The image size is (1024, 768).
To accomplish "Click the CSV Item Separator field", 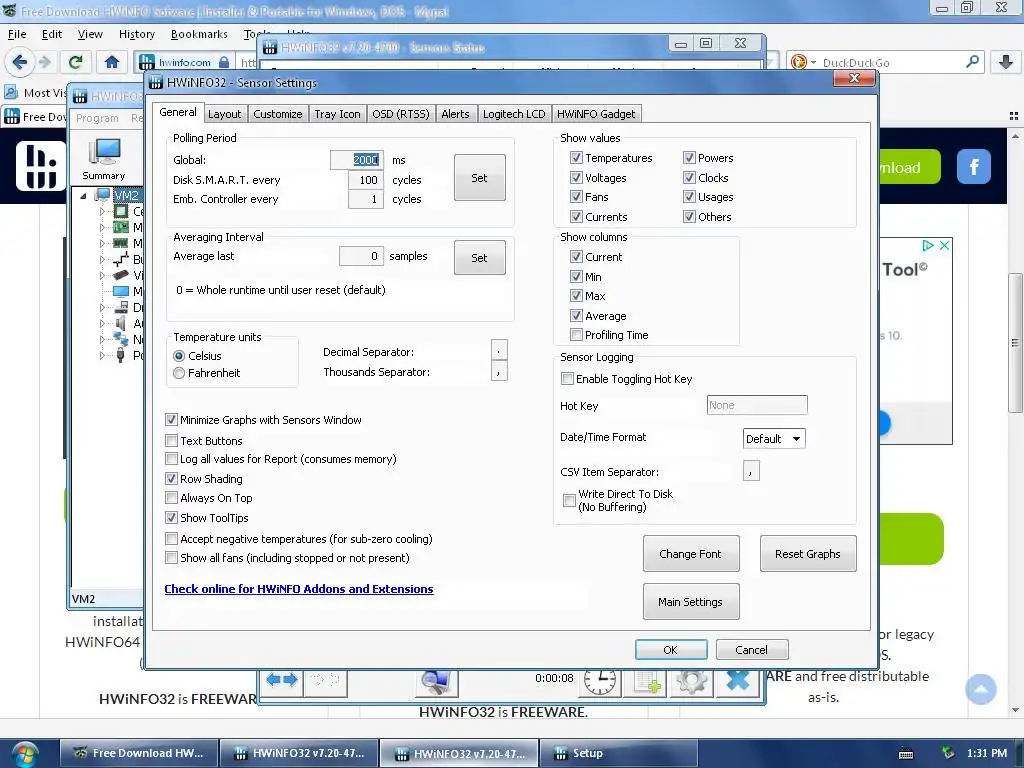I will (751, 471).
